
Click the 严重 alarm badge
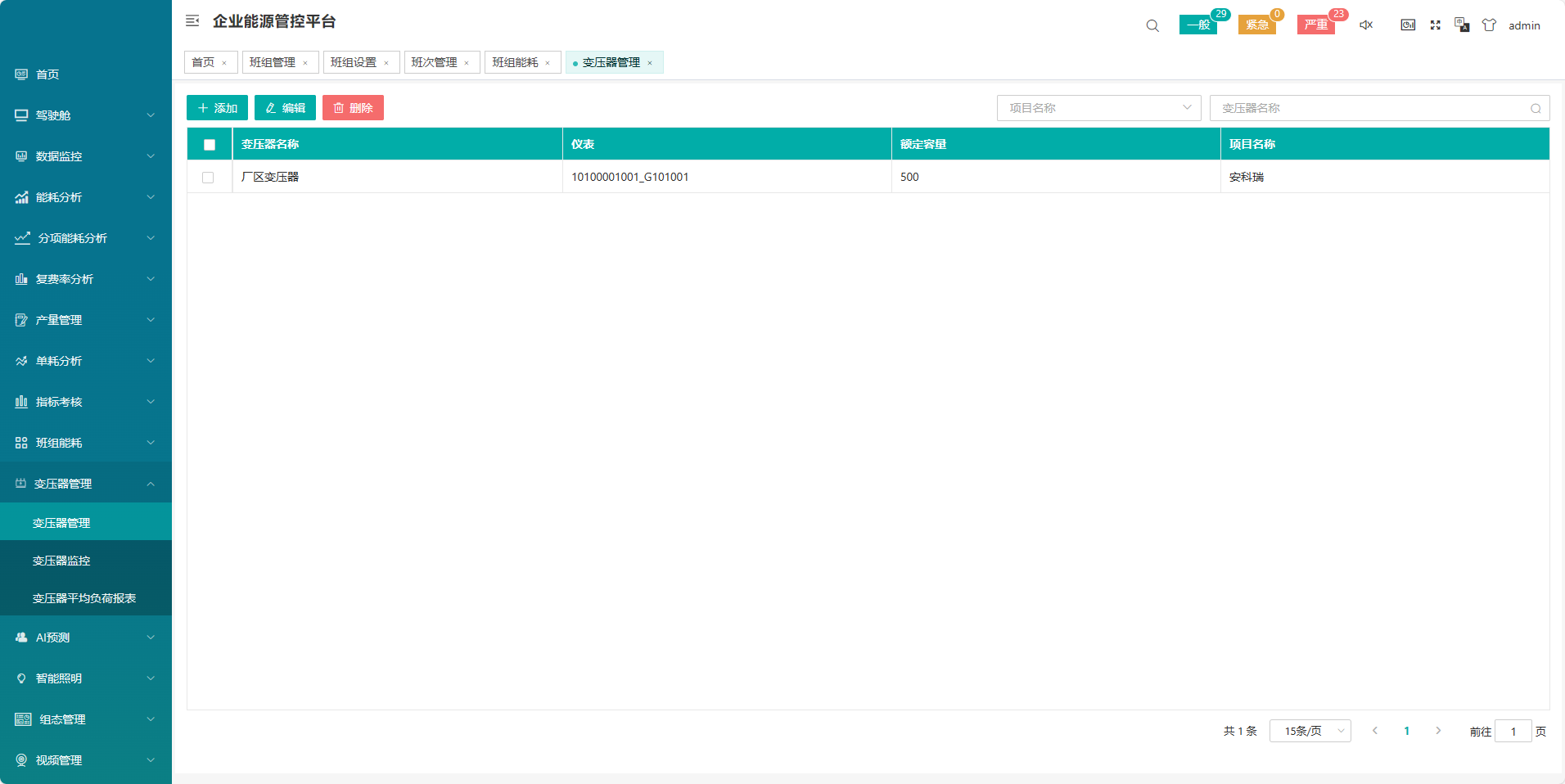[x=1315, y=25]
